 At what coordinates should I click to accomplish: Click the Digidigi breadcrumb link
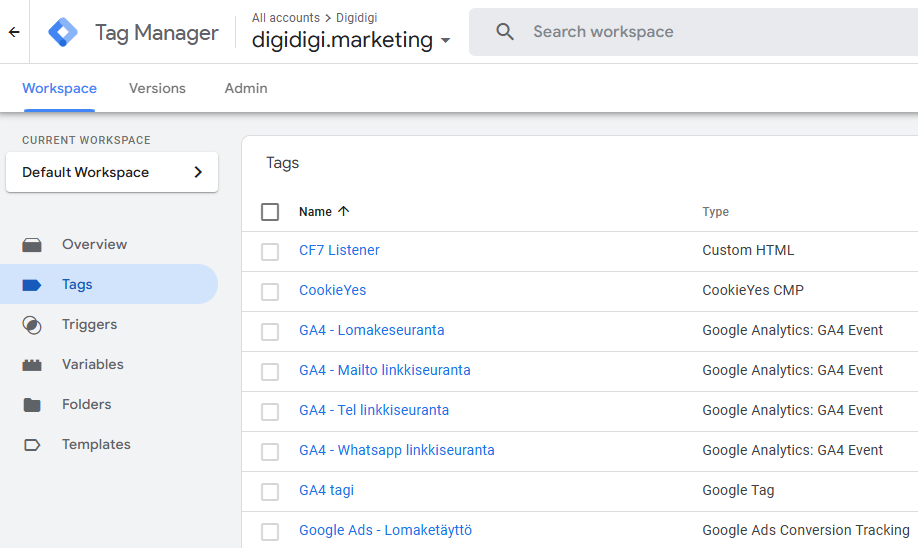point(357,18)
